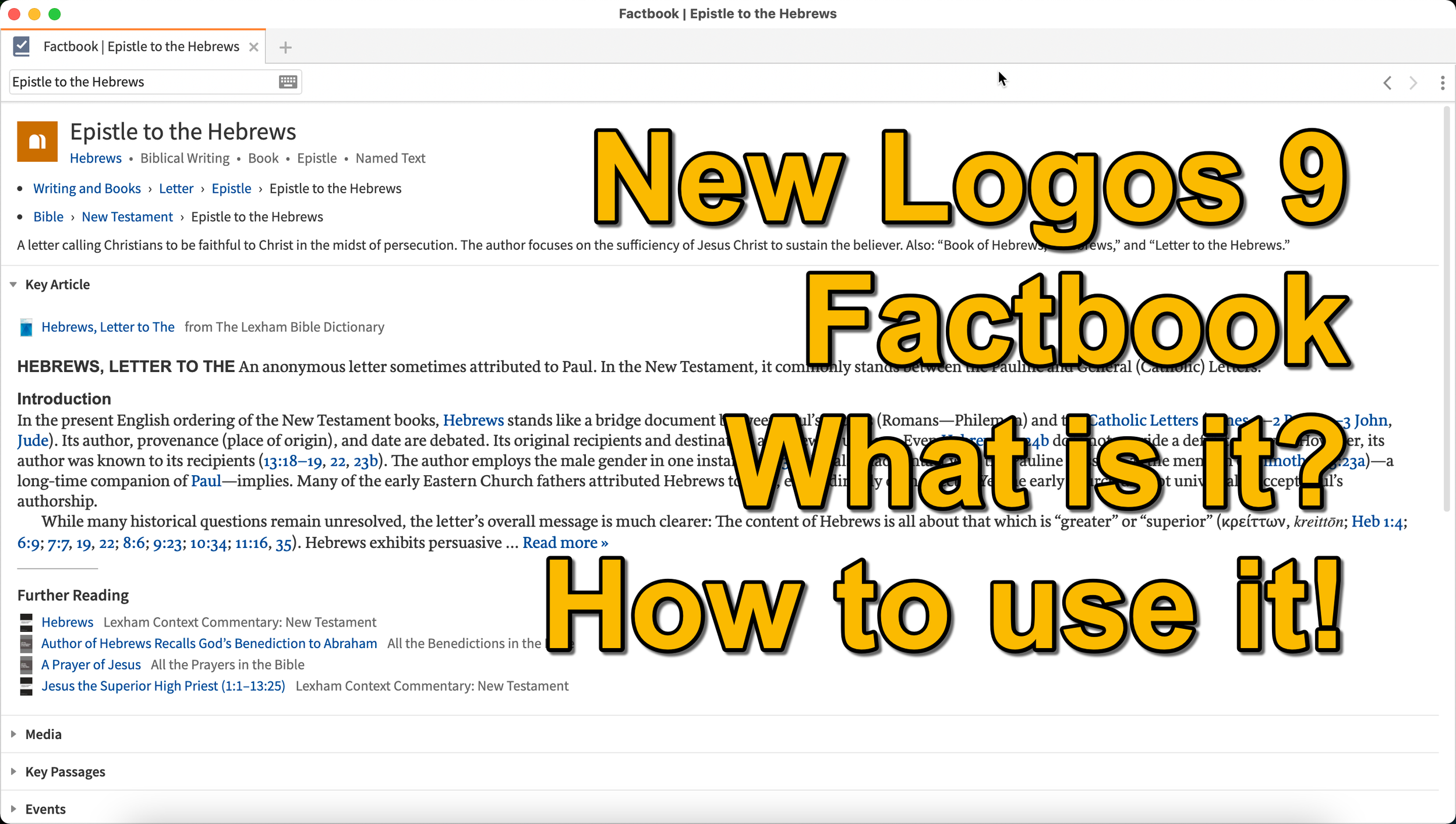
Task: Open the Hebrews link under the title
Action: (x=96, y=158)
